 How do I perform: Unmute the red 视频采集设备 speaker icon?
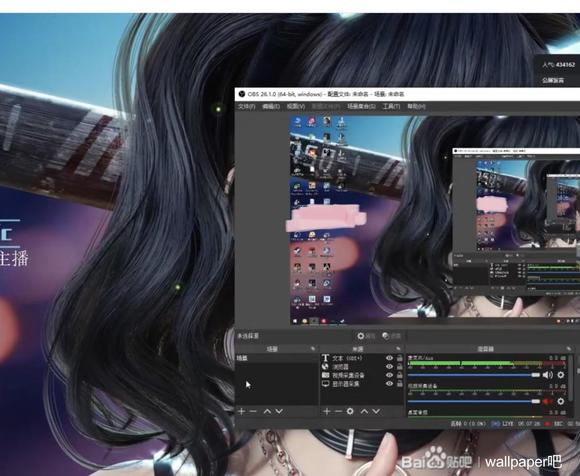click(547, 401)
